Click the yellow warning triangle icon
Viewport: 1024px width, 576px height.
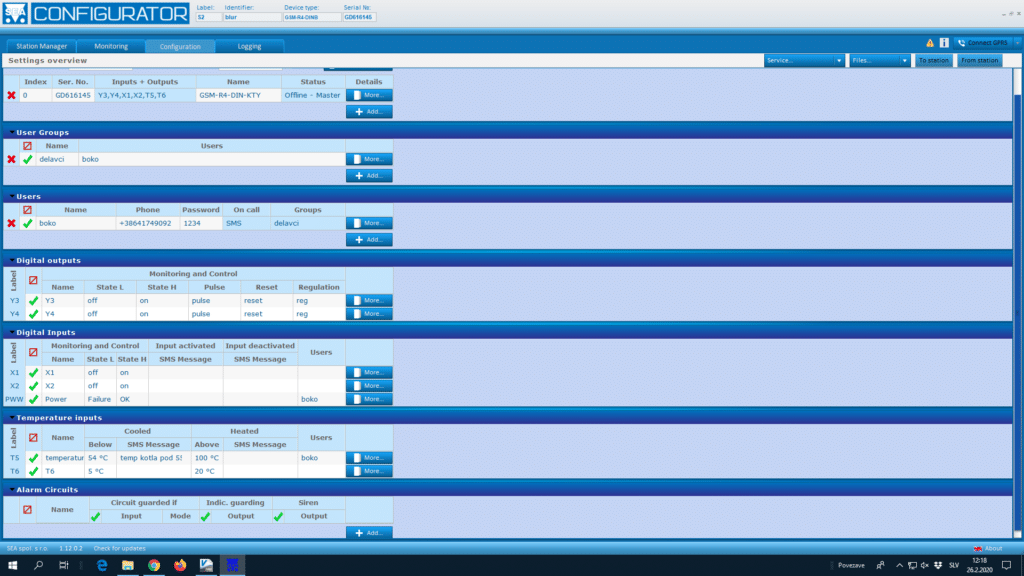(x=930, y=43)
